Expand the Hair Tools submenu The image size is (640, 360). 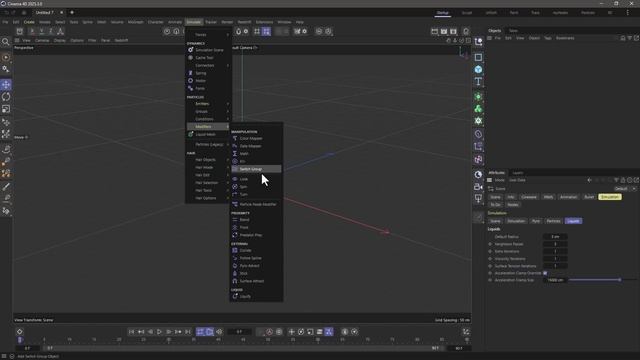(208, 190)
